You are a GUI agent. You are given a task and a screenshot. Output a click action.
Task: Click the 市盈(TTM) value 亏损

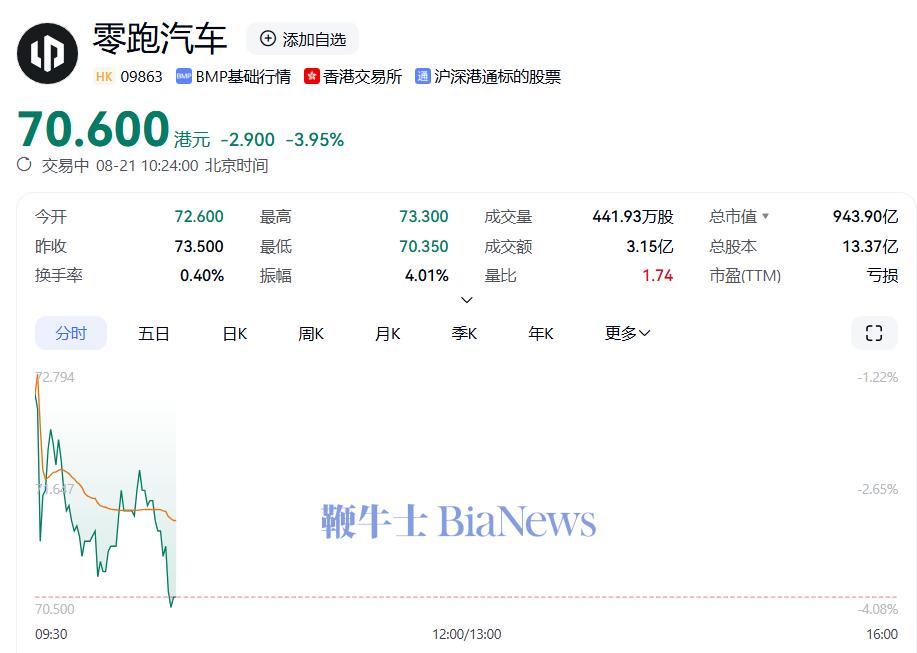[882, 275]
